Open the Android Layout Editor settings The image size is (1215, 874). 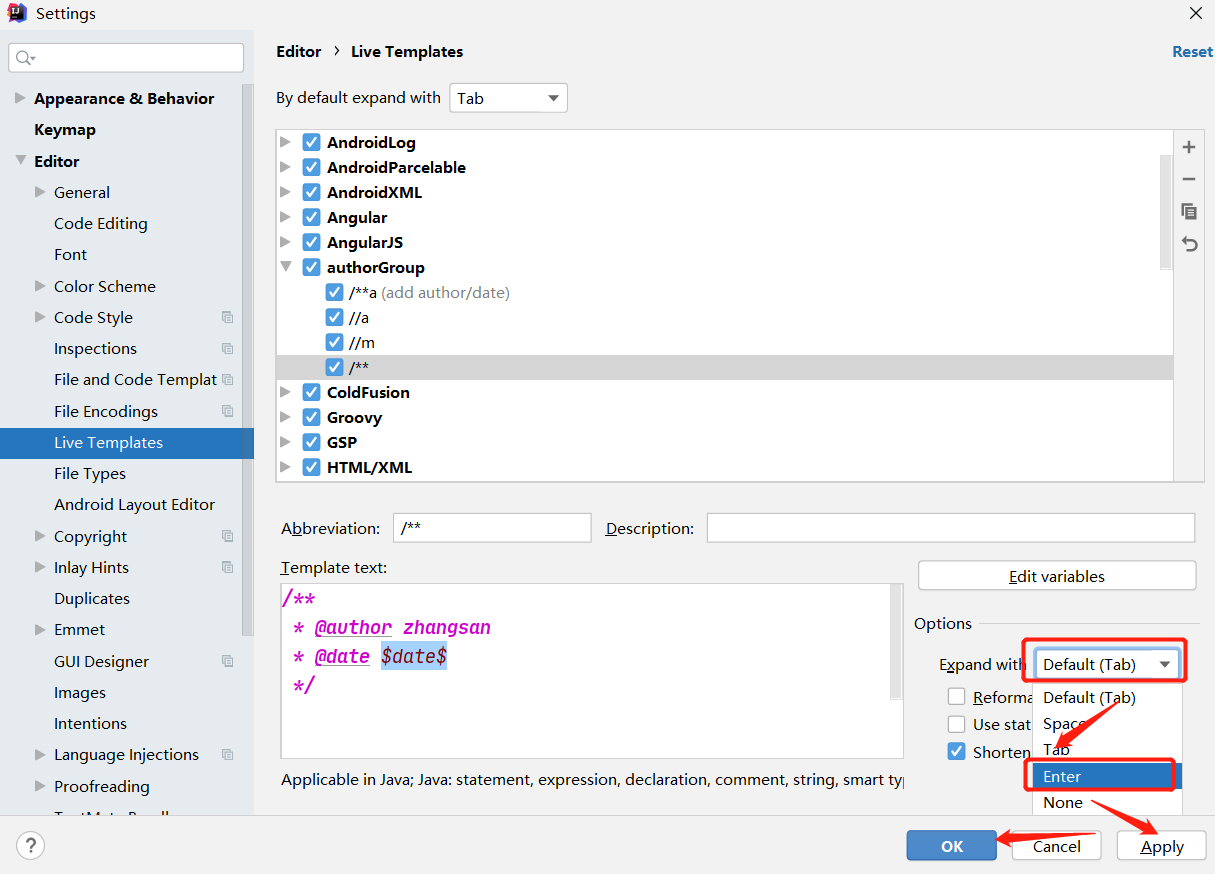point(134,504)
